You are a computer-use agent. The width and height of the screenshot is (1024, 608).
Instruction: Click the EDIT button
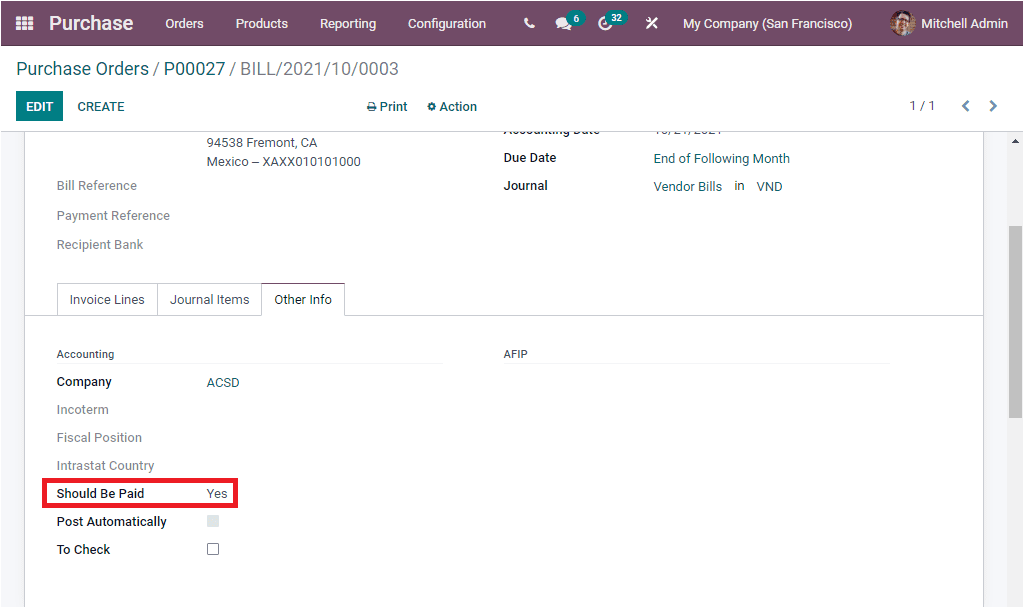point(39,106)
